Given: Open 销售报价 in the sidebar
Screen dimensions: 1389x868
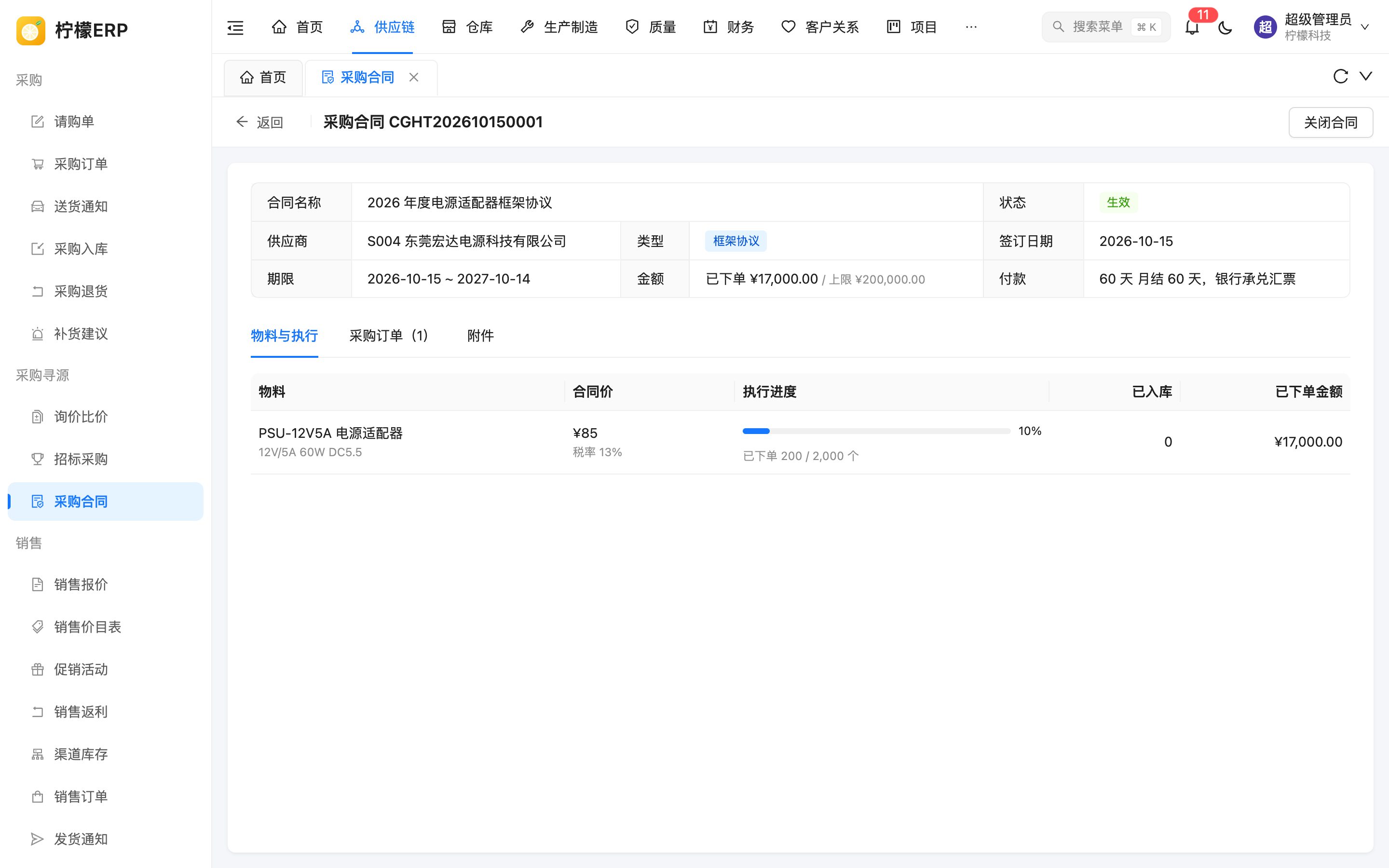Looking at the screenshot, I should point(106,584).
